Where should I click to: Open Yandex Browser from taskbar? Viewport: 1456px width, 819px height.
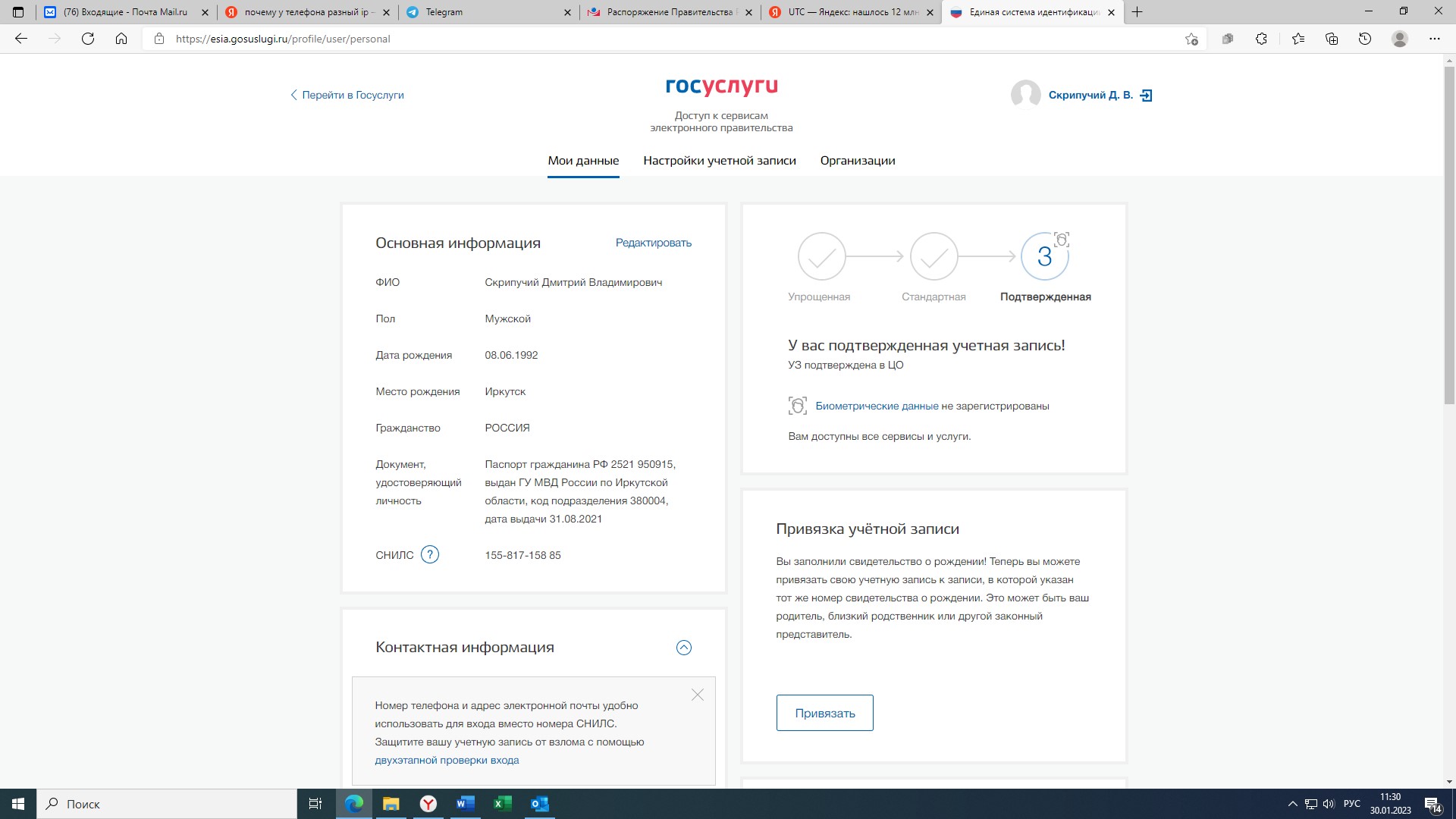428,804
